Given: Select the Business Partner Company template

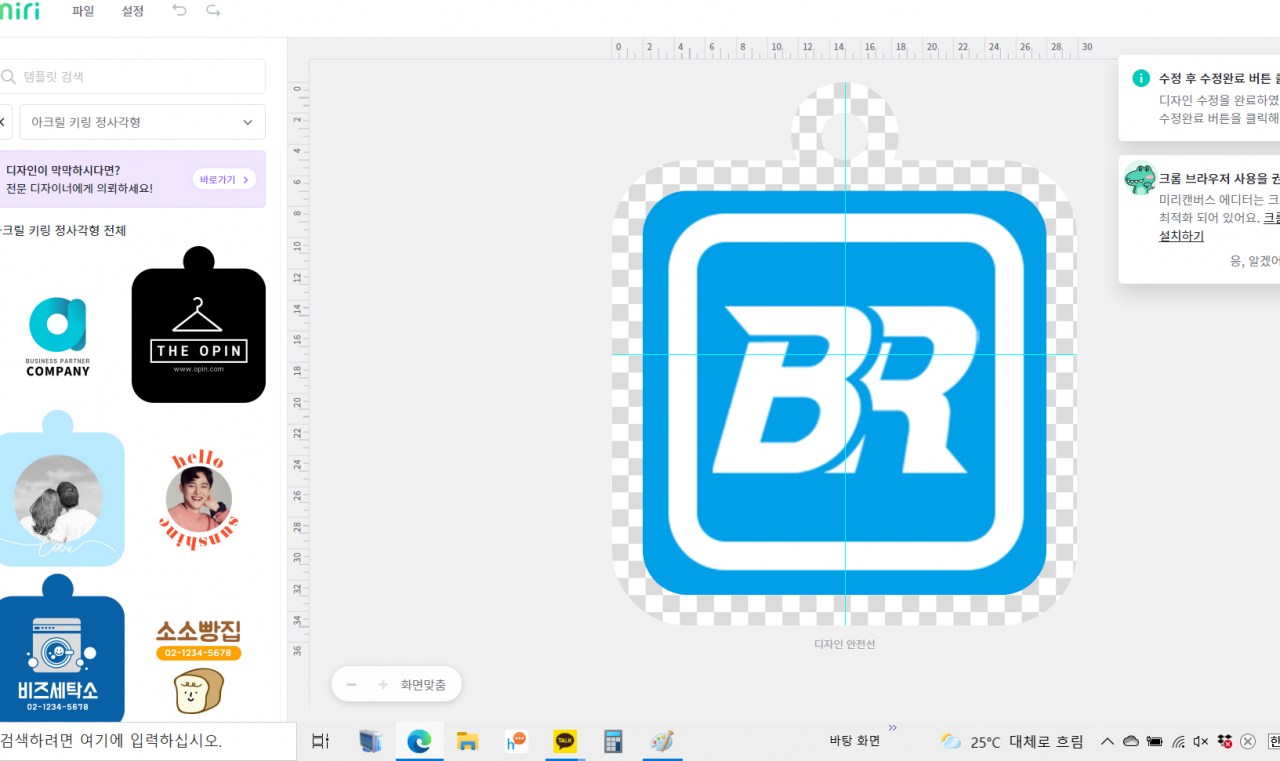Looking at the screenshot, I should pos(58,336).
